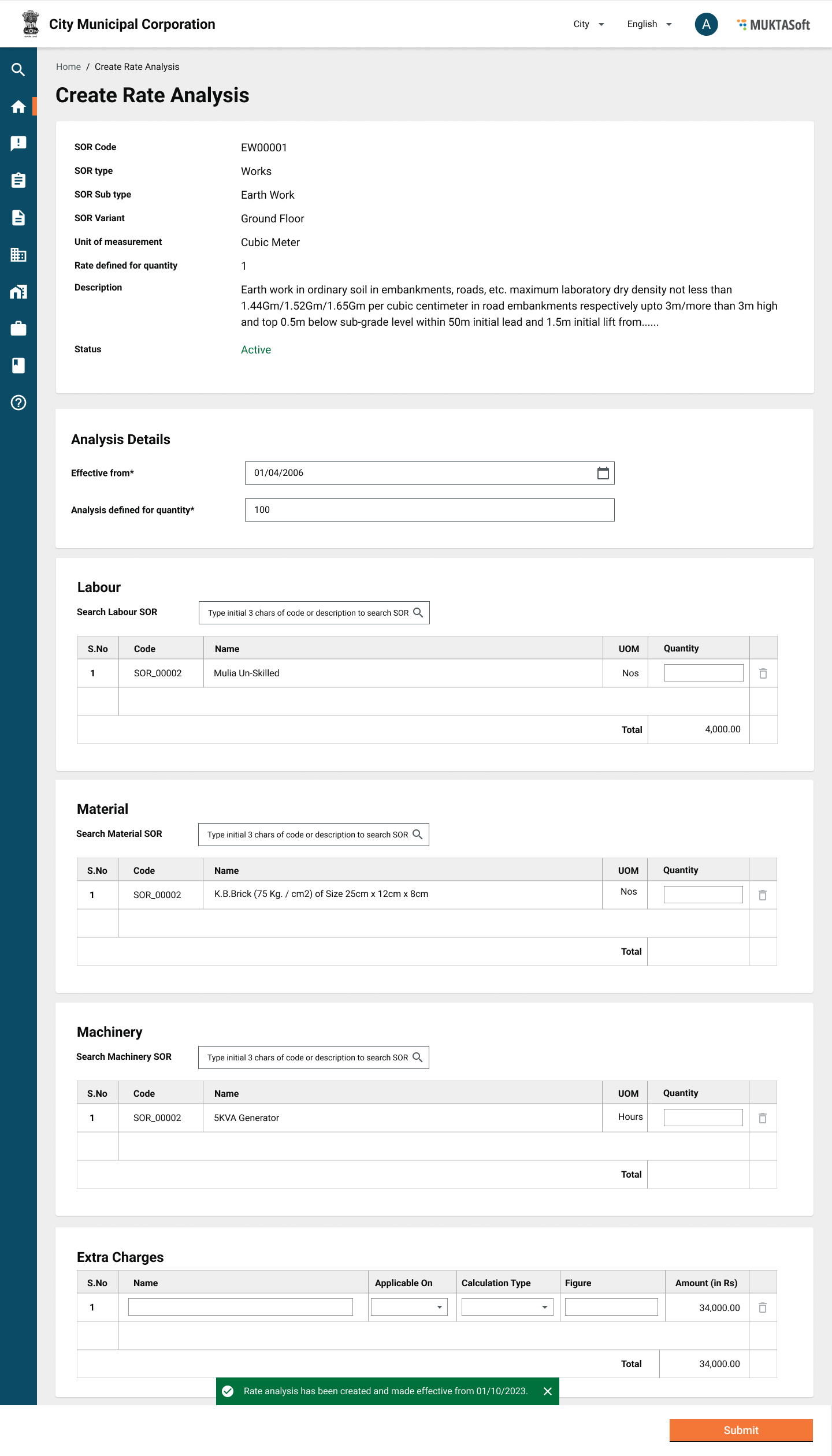
Task: Click the Search Labour SOR field
Action: pos(309,613)
